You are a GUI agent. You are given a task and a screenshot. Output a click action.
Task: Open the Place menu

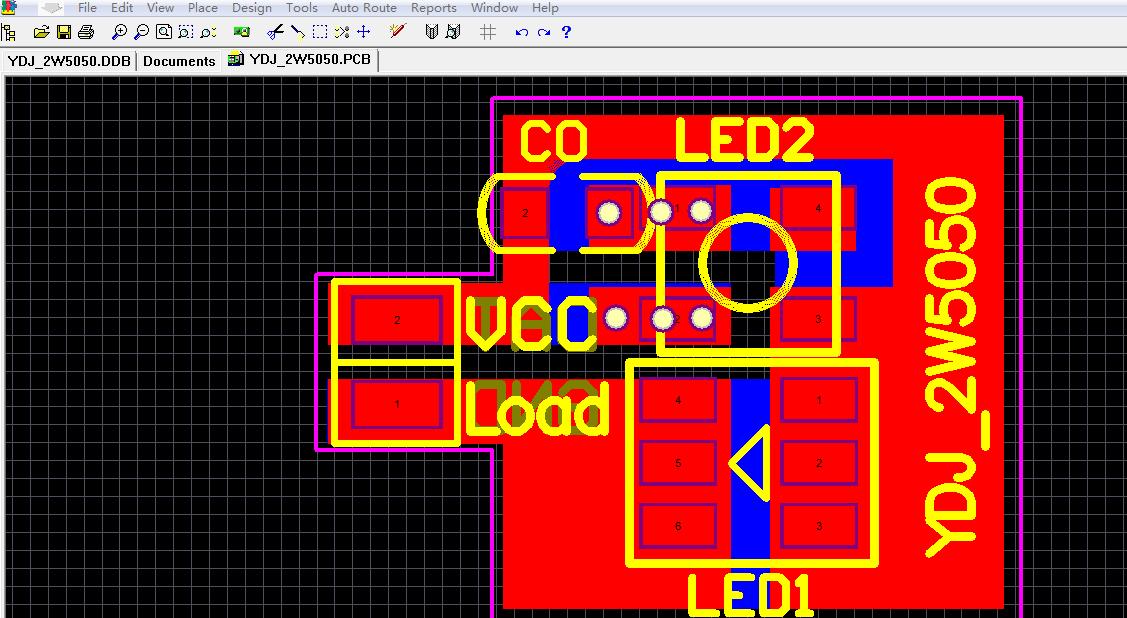click(x=202, y=7)
